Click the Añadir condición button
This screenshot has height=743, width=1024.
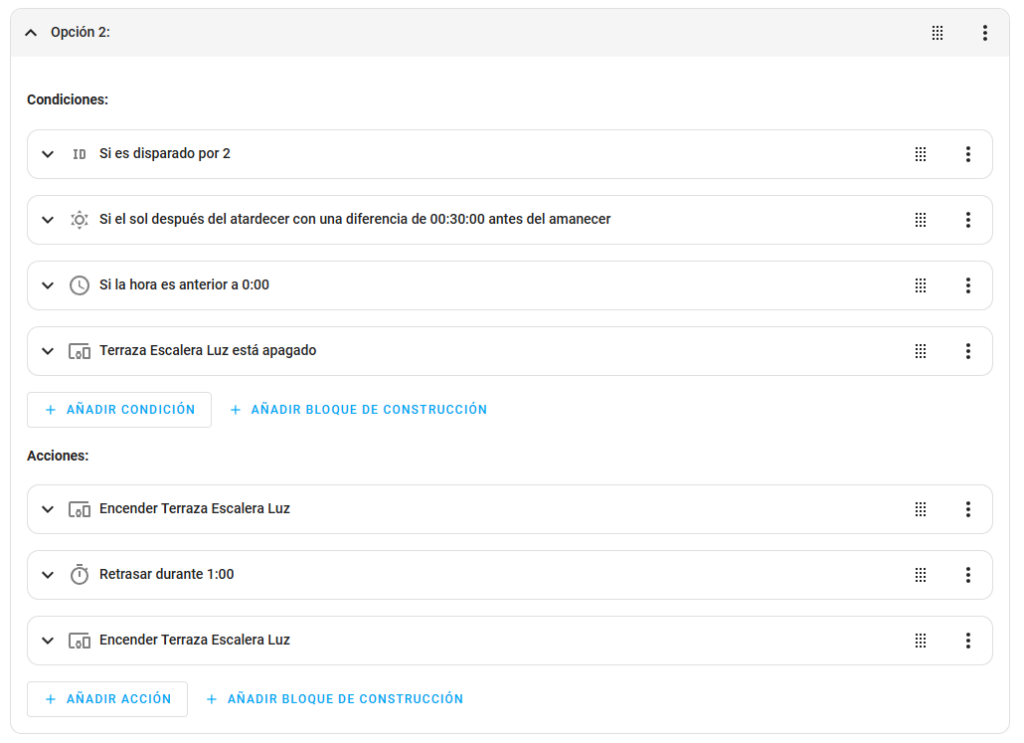click(119, 410)
